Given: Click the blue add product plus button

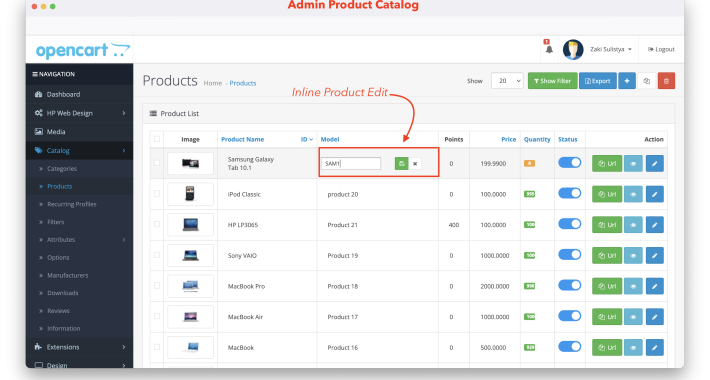Looking at the screenshot, I should [x=627, y=81].
